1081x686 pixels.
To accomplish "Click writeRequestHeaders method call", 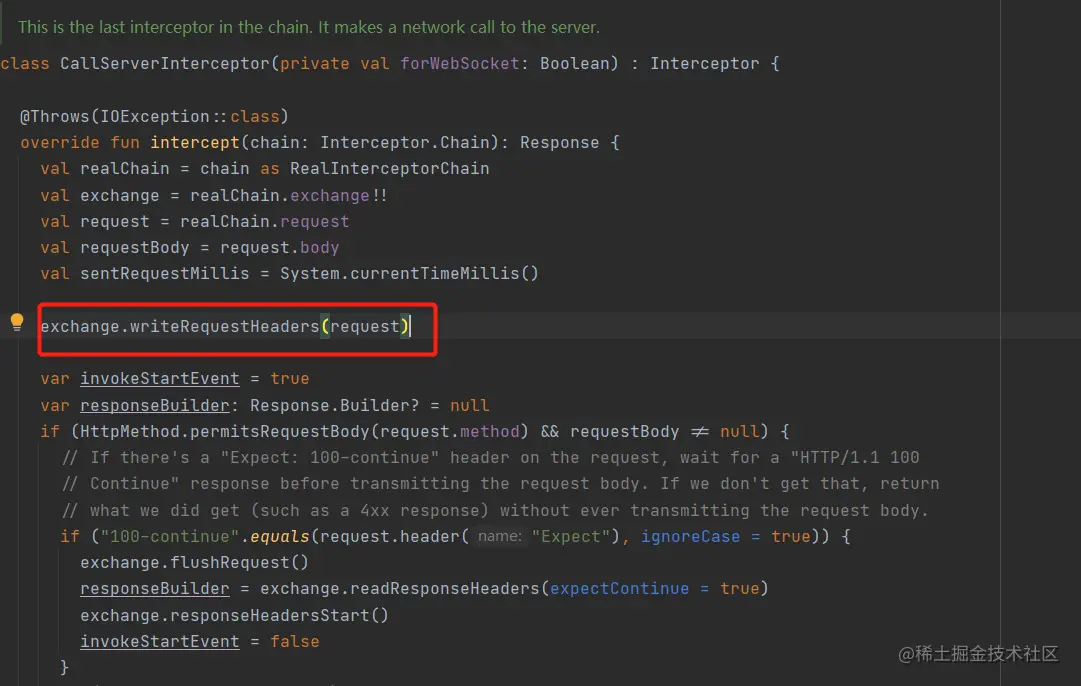I will [x=225, y=327].
